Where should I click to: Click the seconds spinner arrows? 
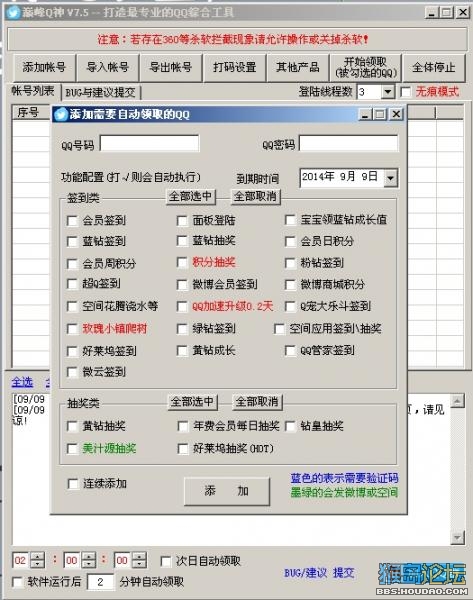pos(139,561)
